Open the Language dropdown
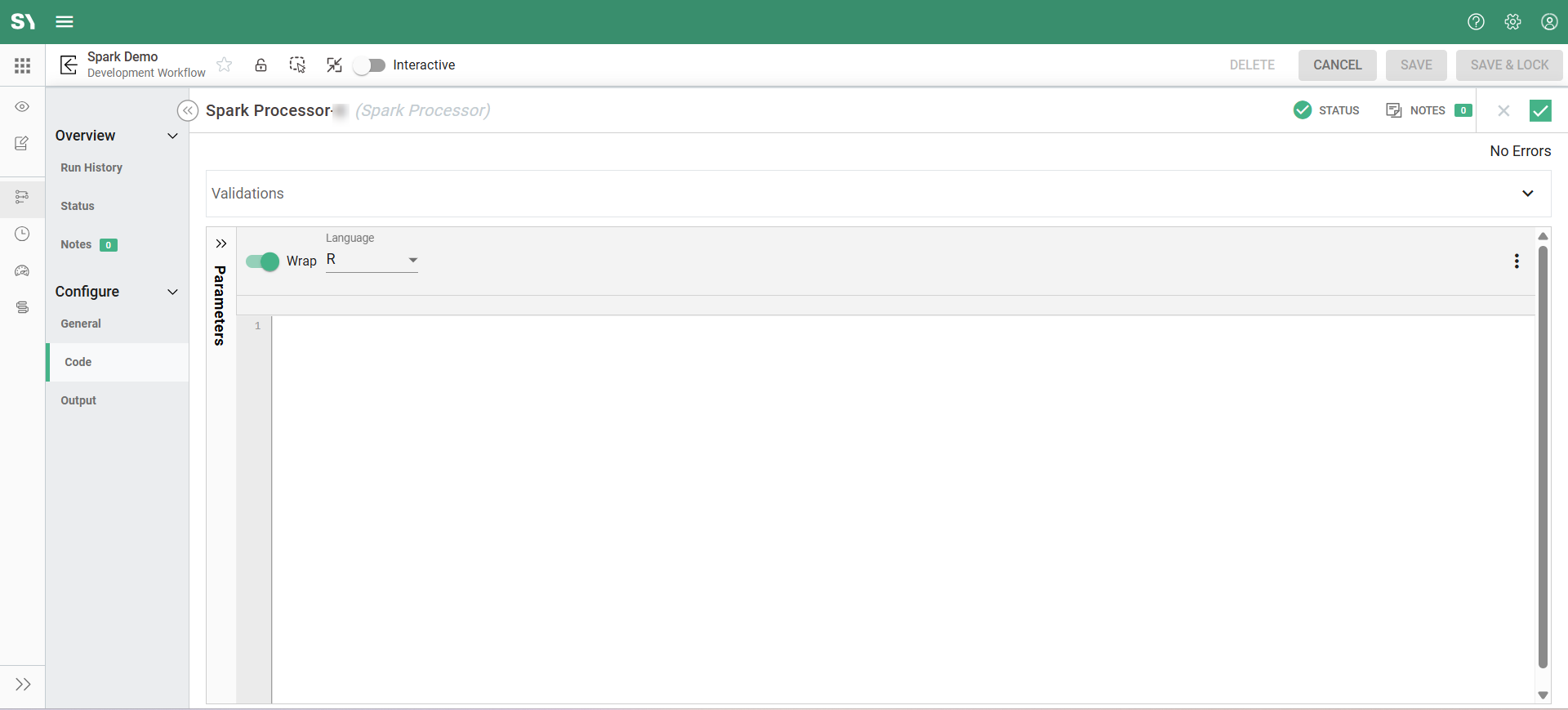Screen dimensions: 1568x710 click(x=372, y=260)
